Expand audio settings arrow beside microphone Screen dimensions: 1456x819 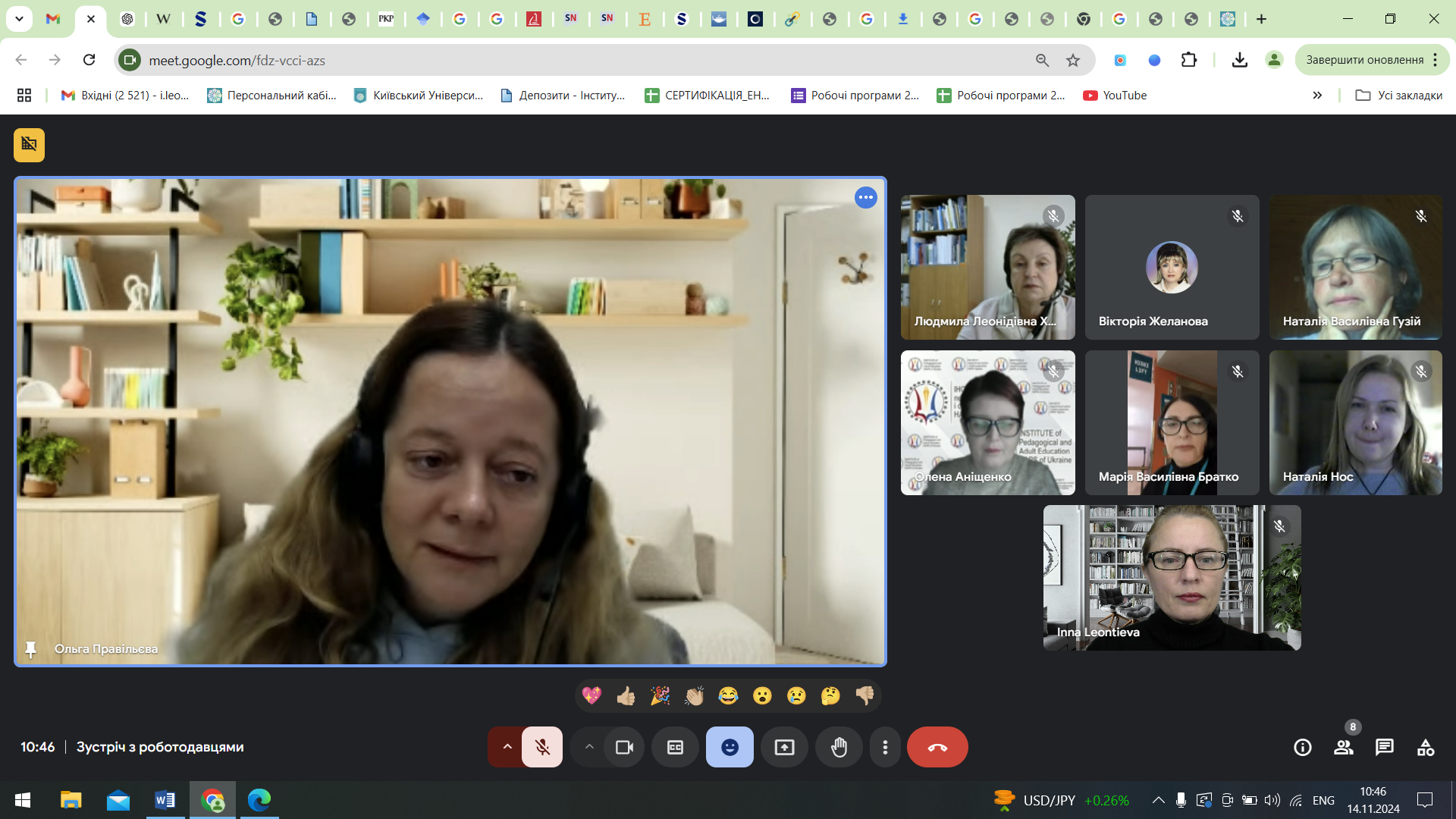tap(507, 748)
